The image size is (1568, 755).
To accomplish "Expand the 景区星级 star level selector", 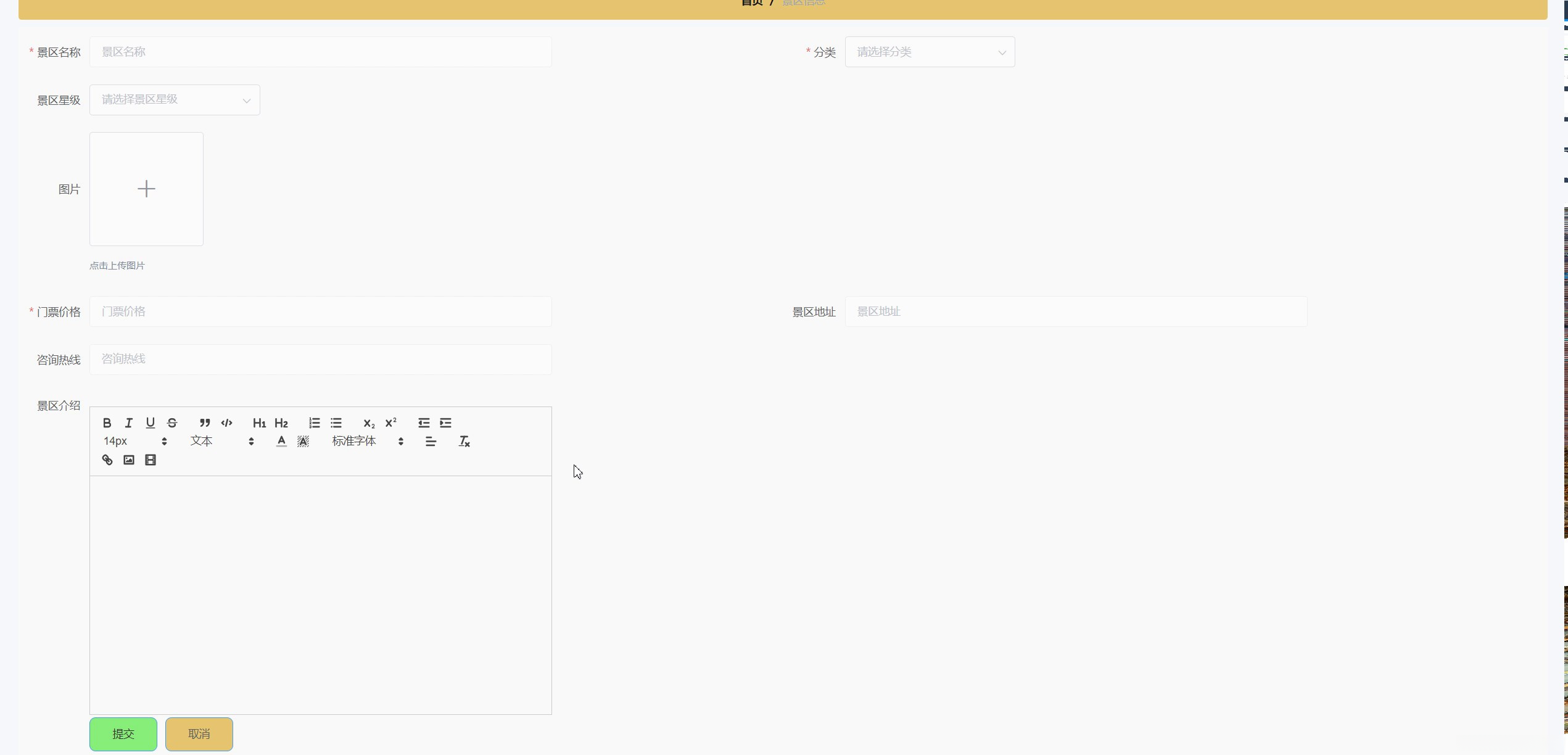I will click(x=175, y=100).
